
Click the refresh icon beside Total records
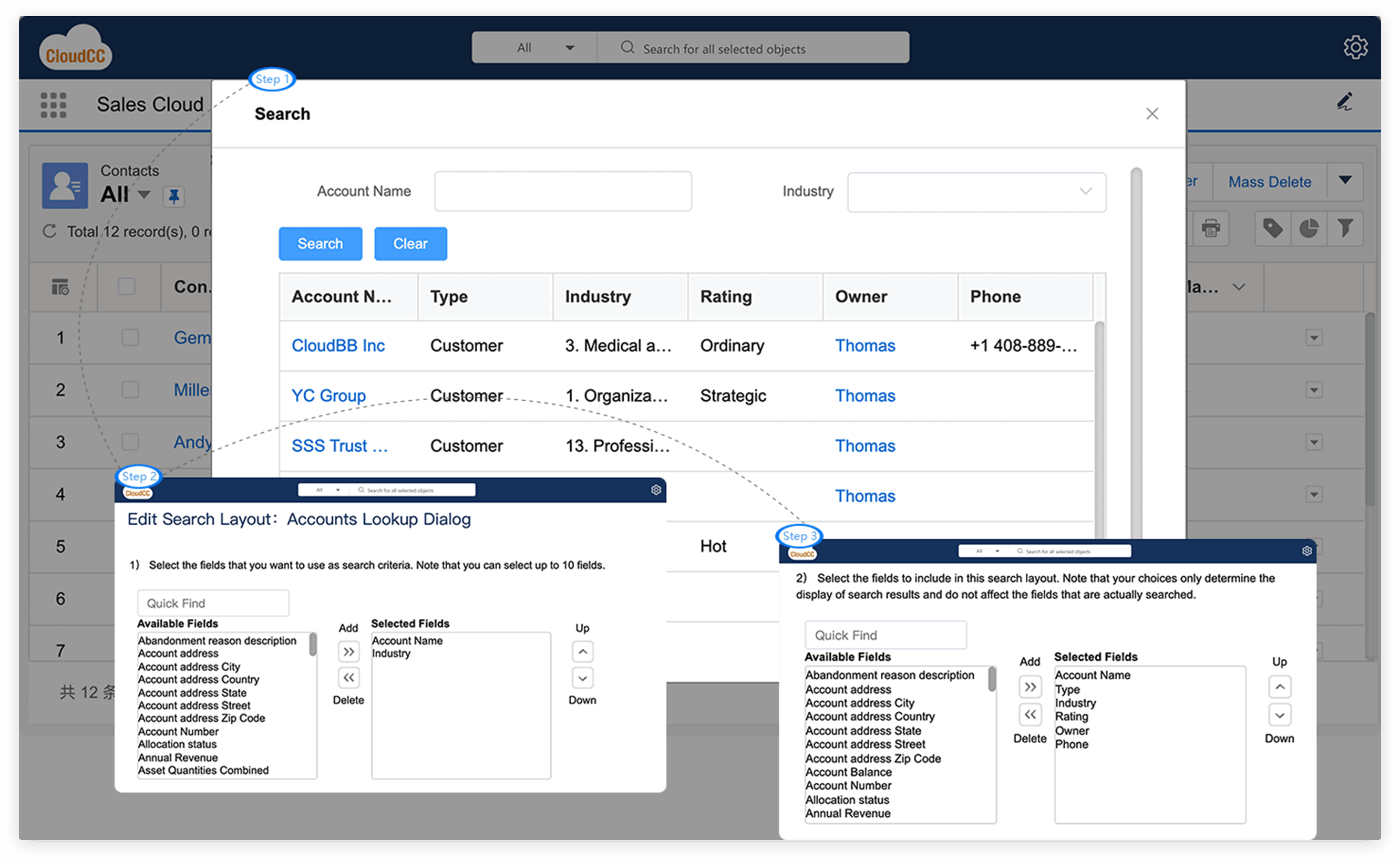[x=49, y=232]
